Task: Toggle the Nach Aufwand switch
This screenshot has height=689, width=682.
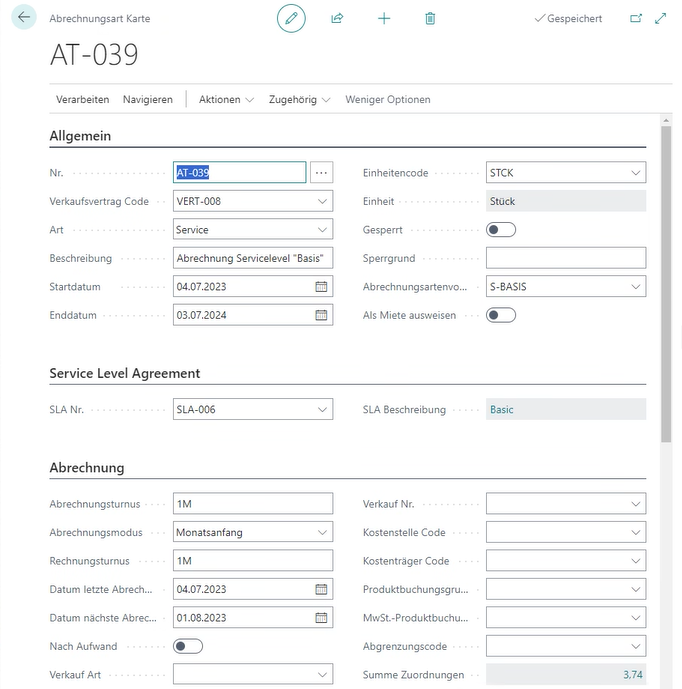Action: tap(188, 647)
